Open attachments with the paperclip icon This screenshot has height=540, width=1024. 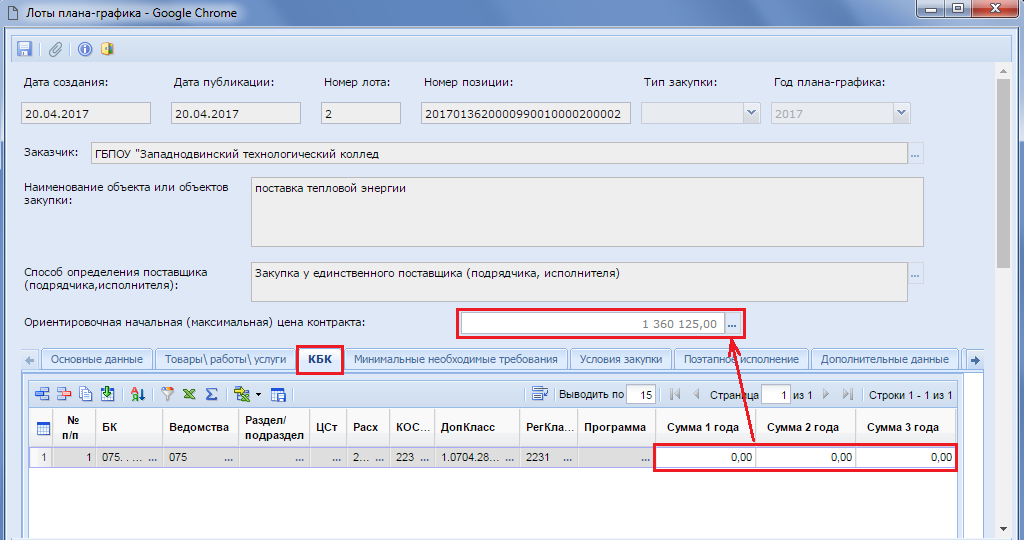56,49
